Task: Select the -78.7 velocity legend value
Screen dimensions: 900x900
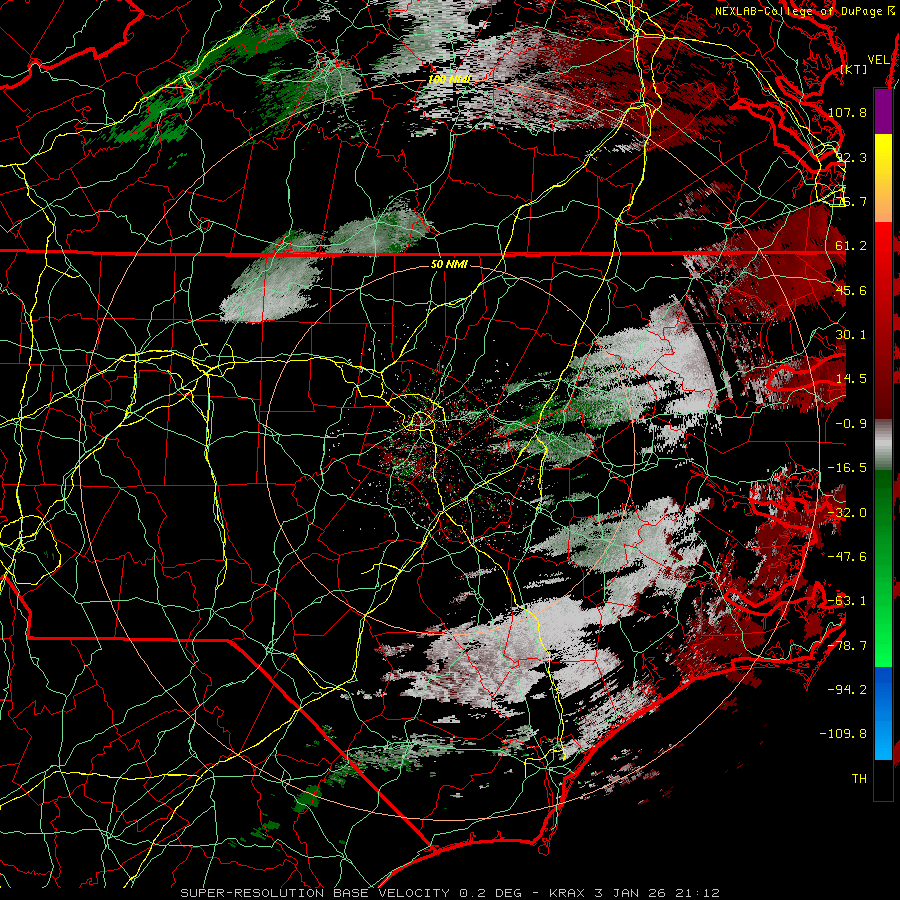Action: point(847,646)
